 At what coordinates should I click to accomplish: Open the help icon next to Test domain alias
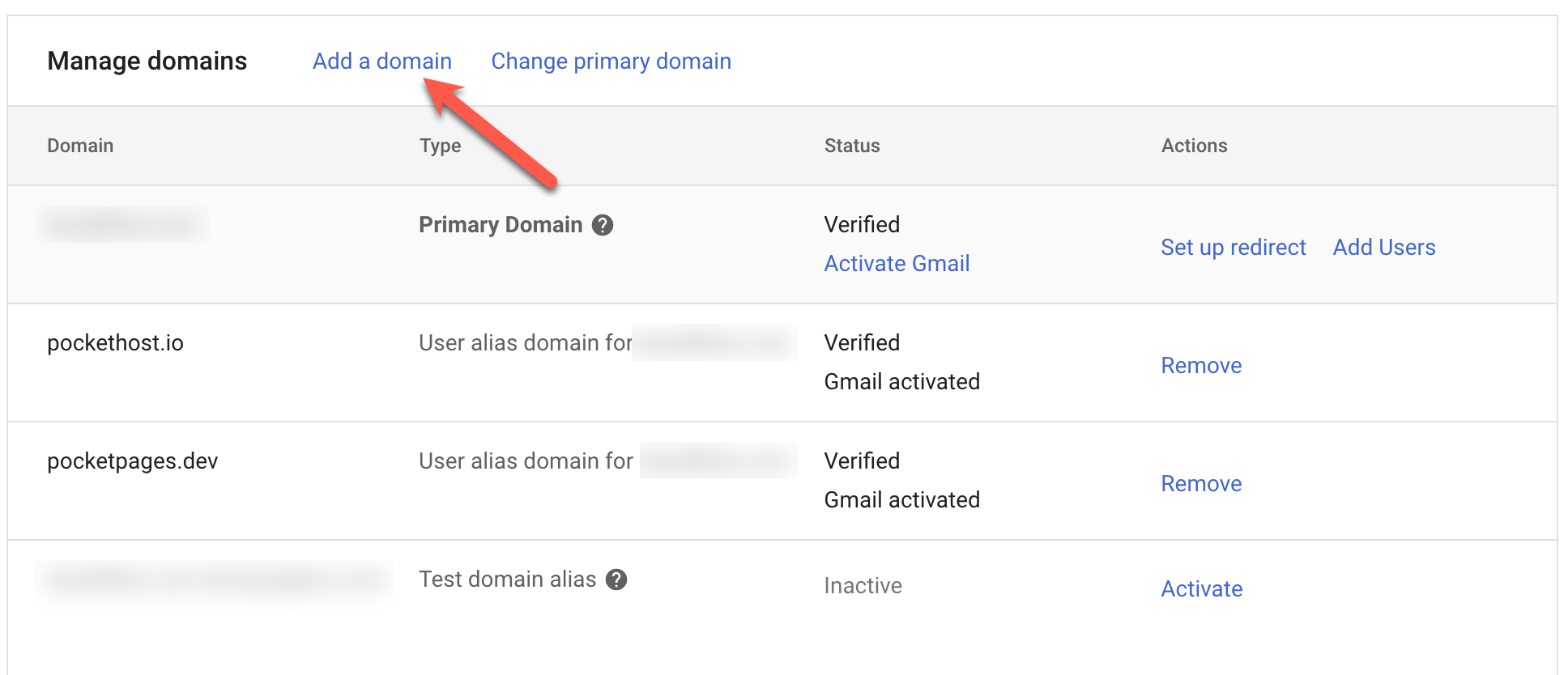point(616,579)
